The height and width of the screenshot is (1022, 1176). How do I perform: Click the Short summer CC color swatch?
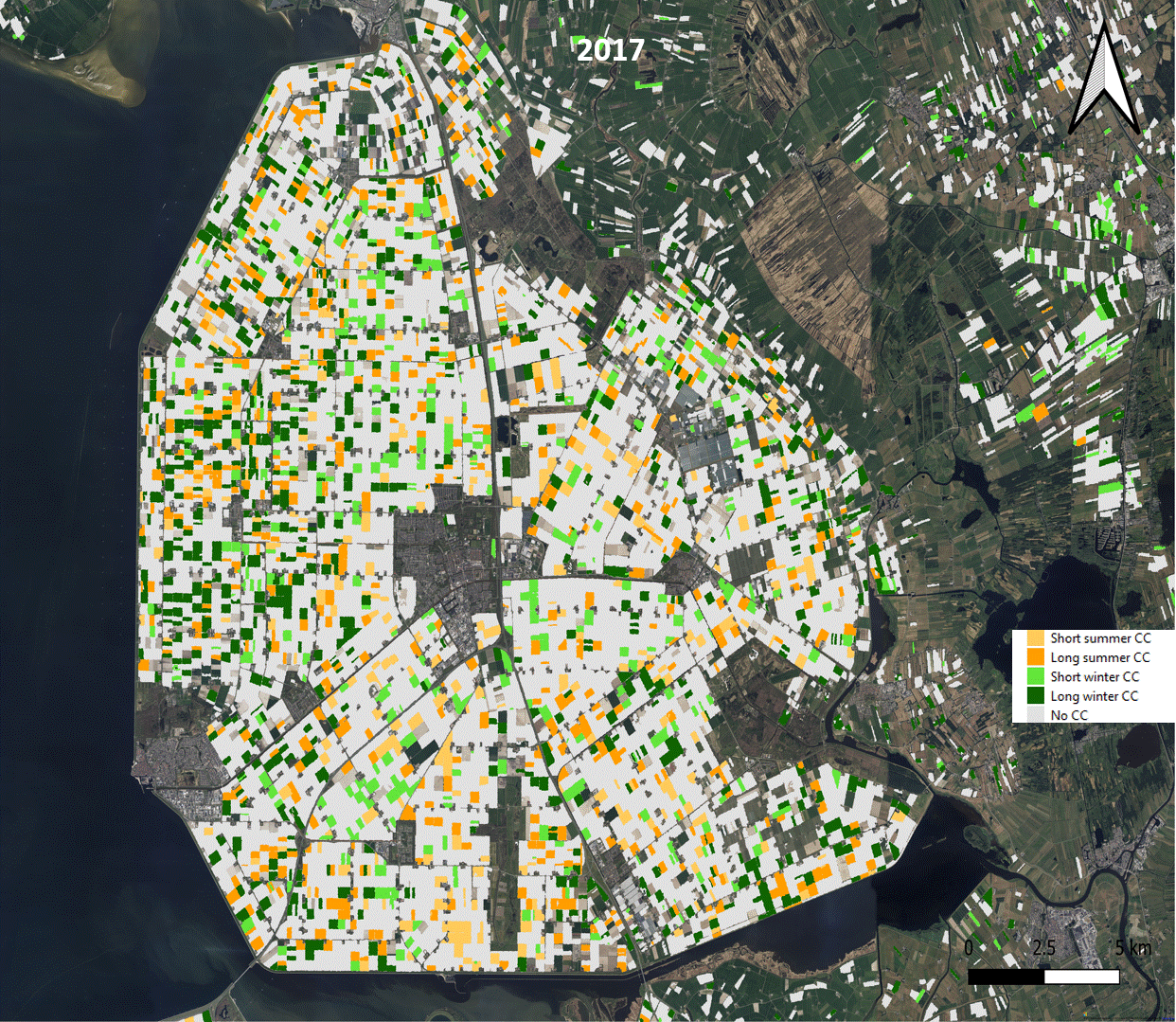[x=1036, y=639]
